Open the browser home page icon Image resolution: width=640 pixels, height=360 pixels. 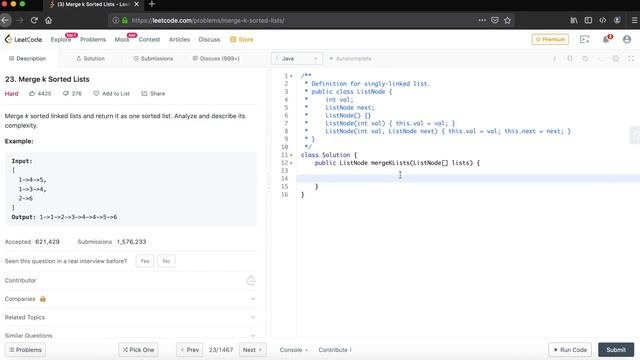(x=48, y=20)
